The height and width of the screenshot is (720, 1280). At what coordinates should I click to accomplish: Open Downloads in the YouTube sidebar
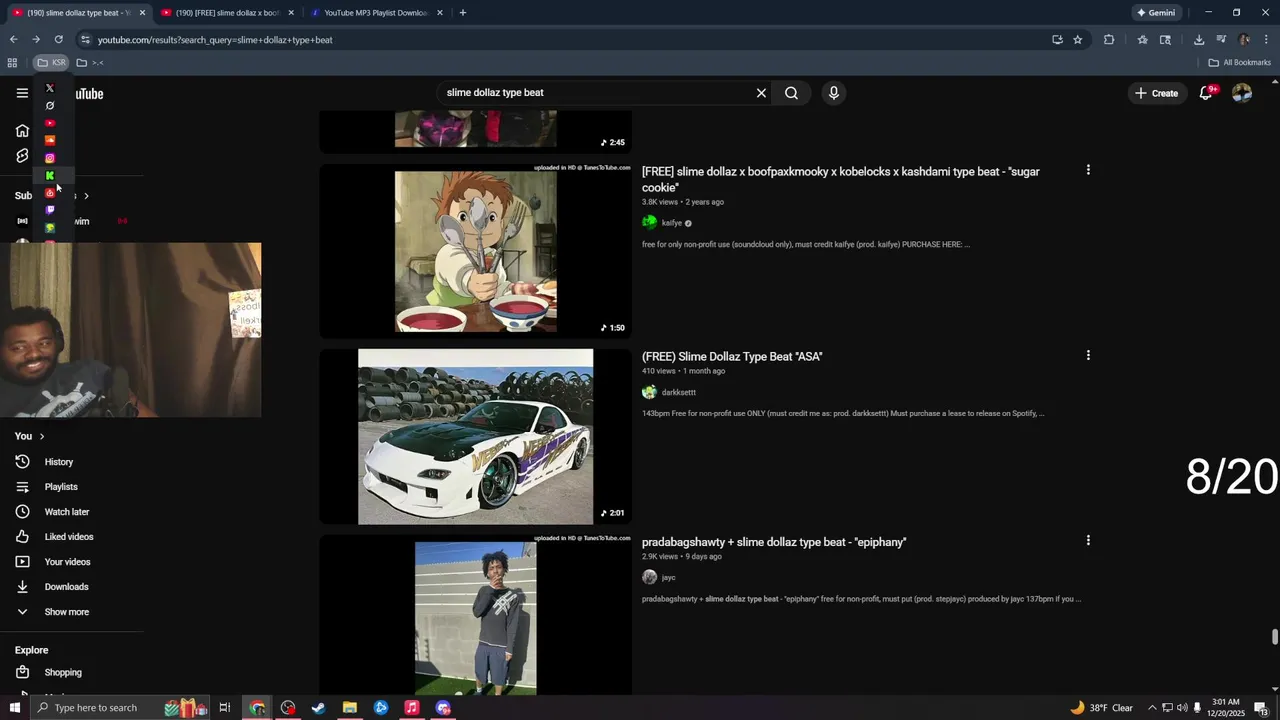tap(66, 587)
